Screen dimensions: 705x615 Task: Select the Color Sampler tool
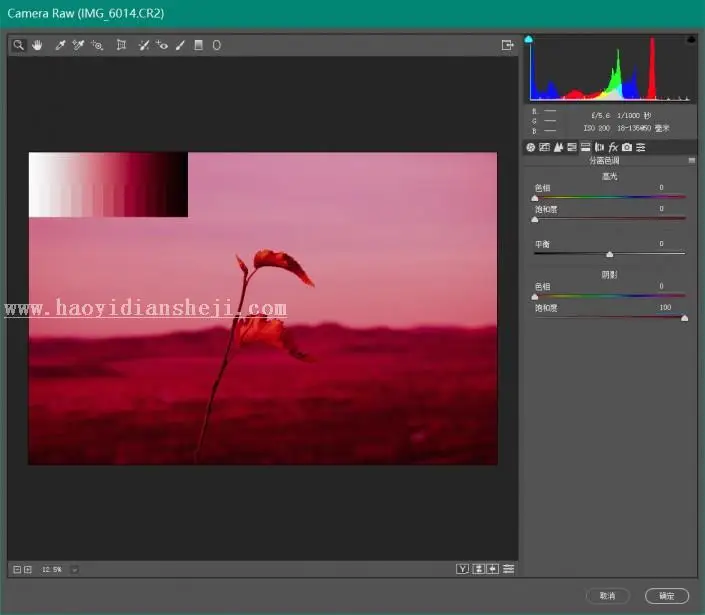click(x=78, y=45)
